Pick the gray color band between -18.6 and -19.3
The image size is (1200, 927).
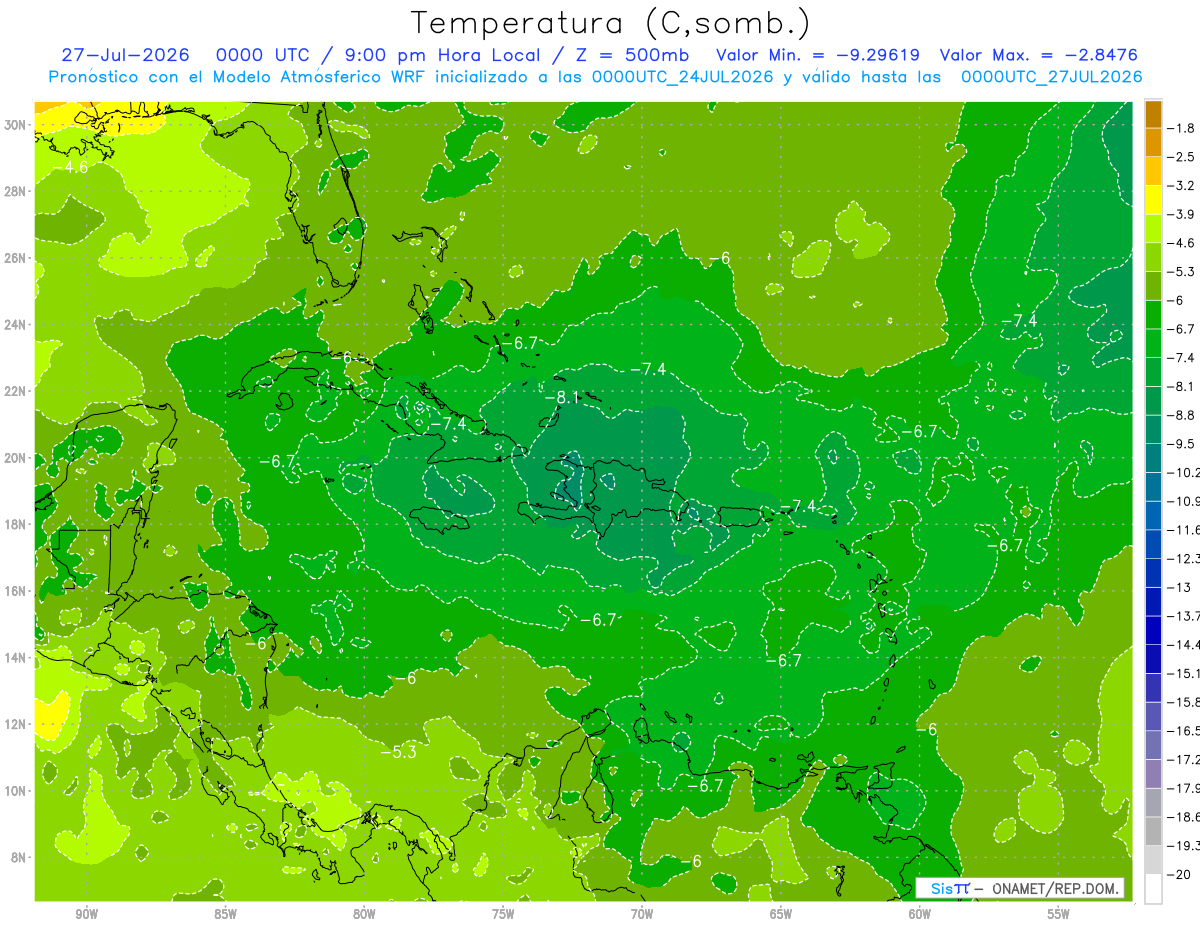[x=1153, y=831]
